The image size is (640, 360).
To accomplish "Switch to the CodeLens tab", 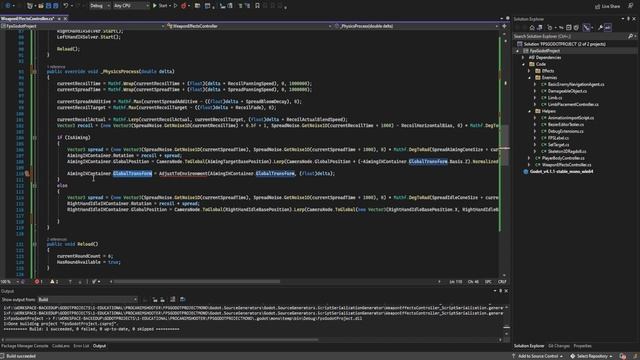I will (61, 346).
